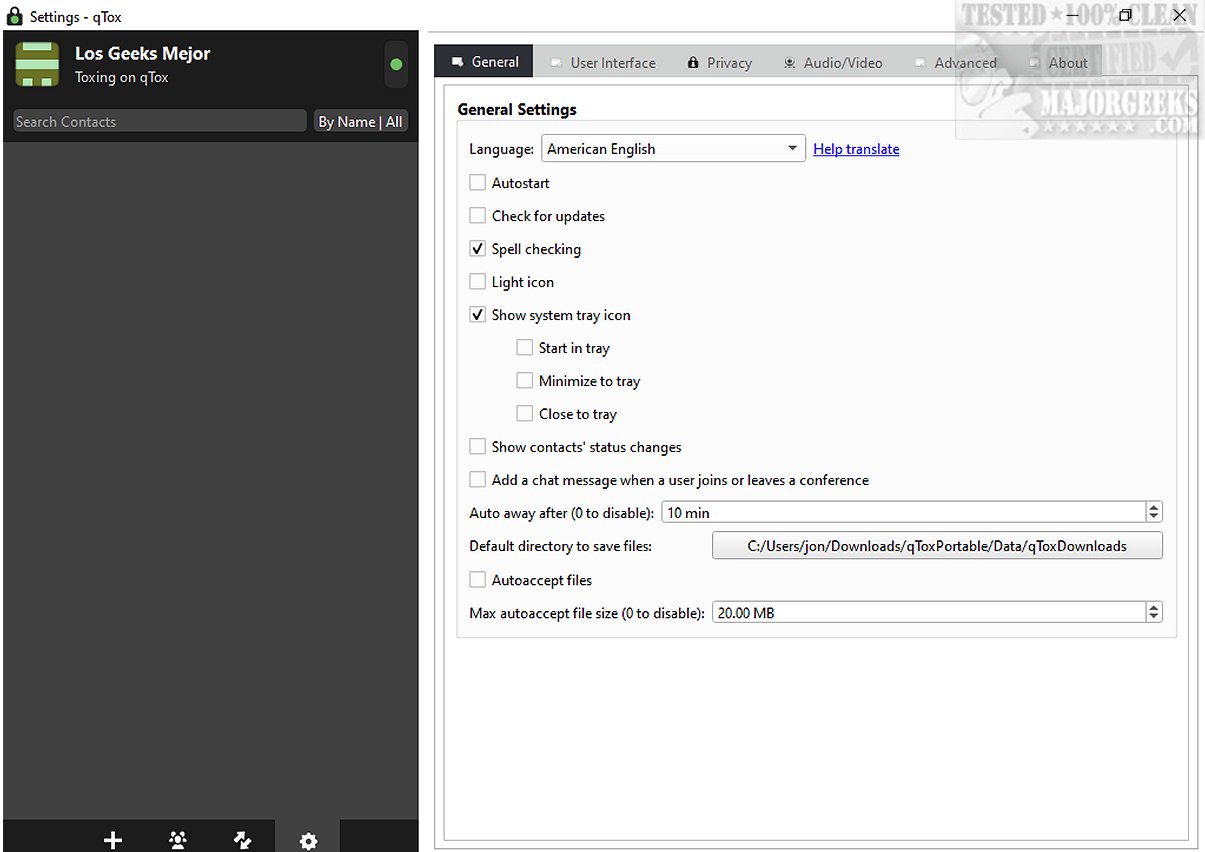Click the user avatar image

pos(37,64)
